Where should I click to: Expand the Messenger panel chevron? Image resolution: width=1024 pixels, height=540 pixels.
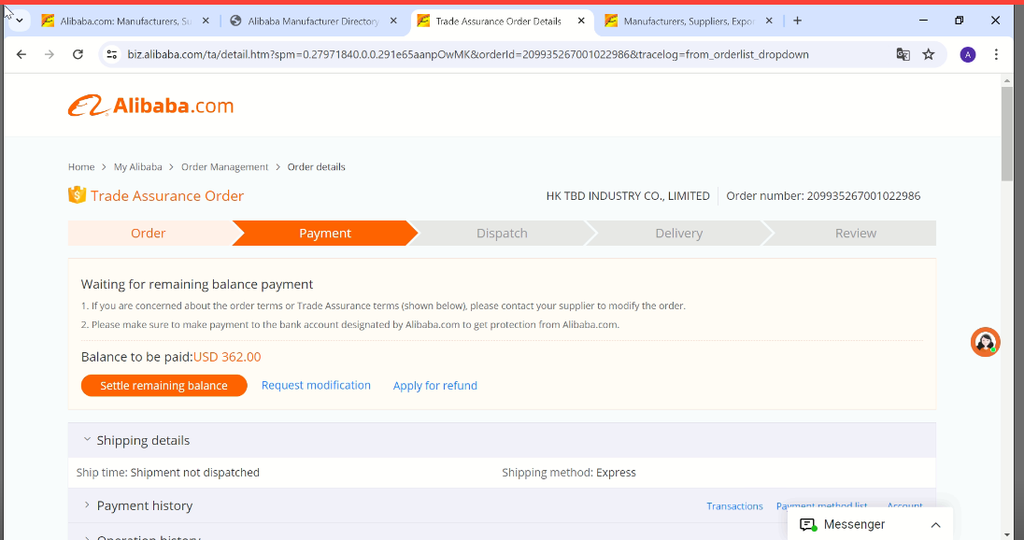(x=935, y=525)
